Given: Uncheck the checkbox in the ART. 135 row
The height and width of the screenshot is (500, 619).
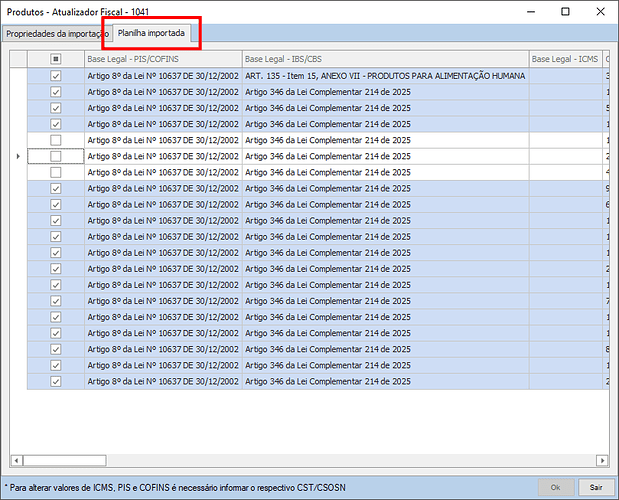Looking at the screenshot, I should click(56, 76).
